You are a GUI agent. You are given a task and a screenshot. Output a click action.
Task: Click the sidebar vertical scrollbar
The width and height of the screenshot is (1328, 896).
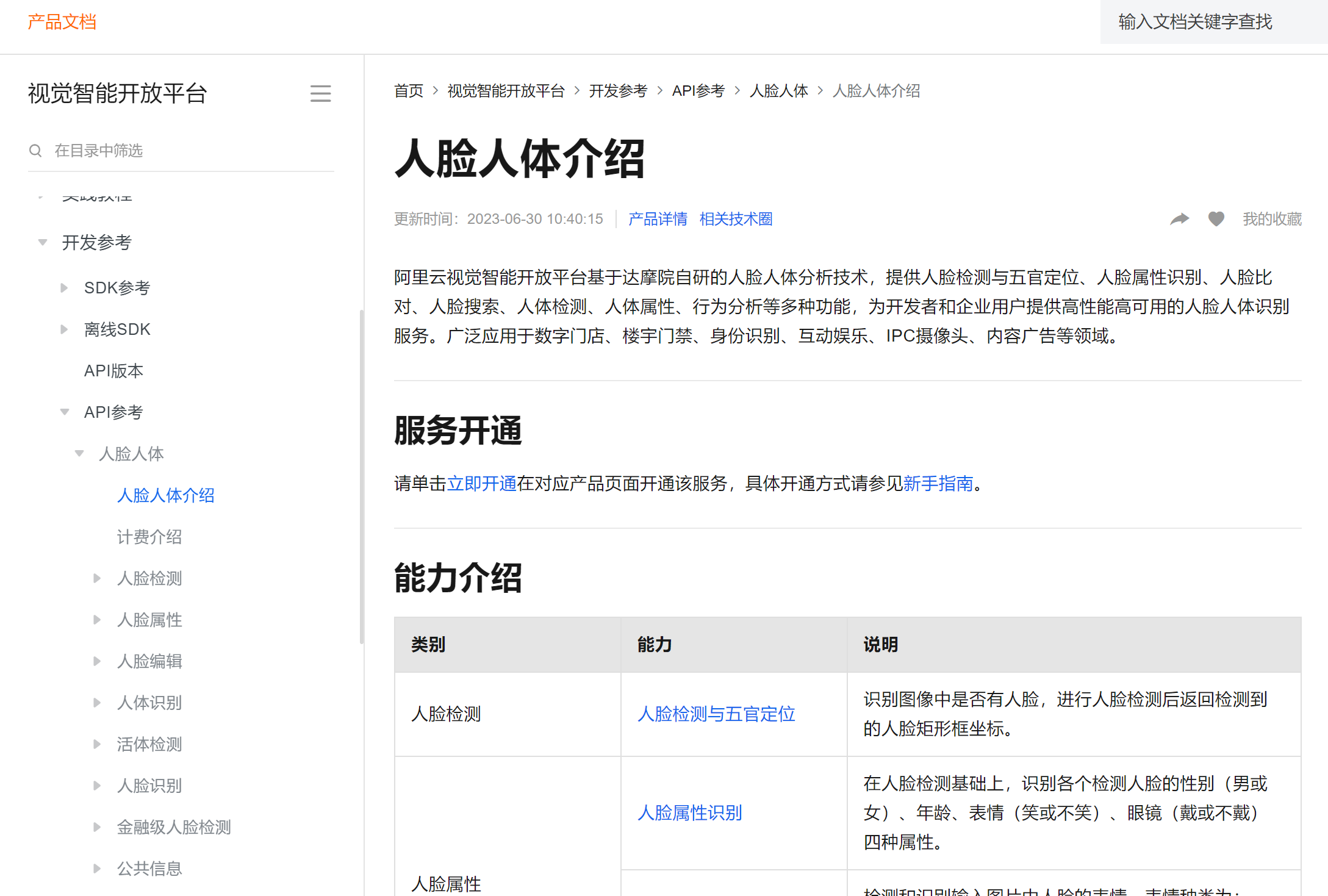(362, 477)
